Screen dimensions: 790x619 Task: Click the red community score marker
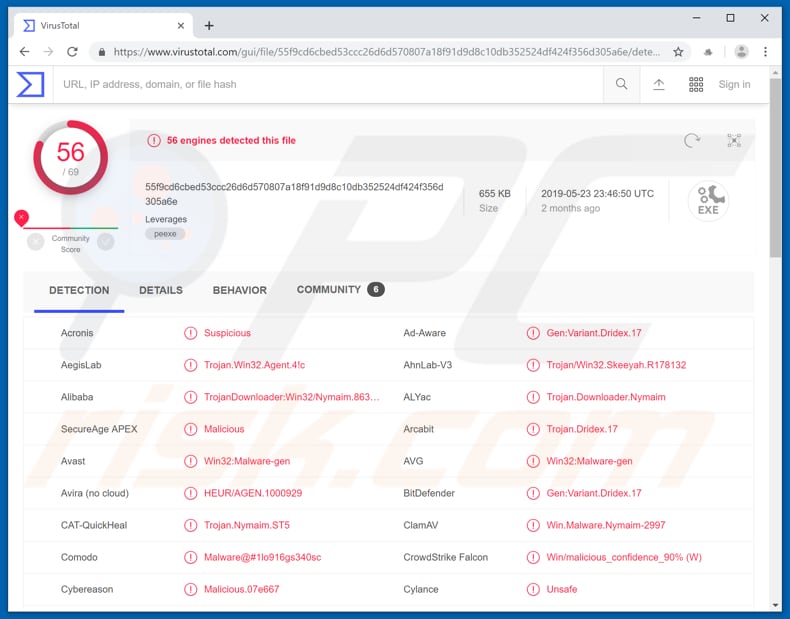[x=21, y=218]
